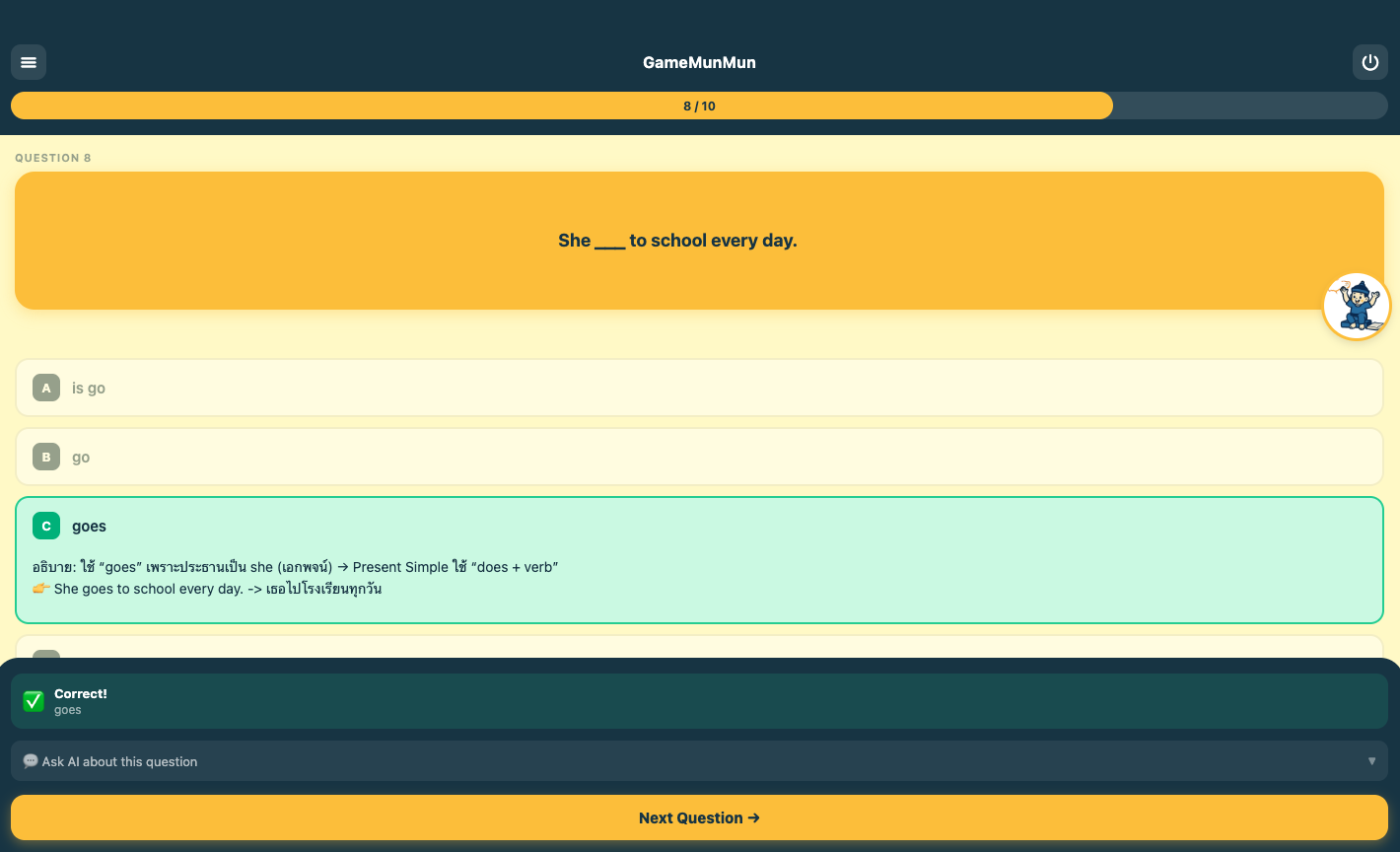Go to the Next Question
The height and width of the screenshot is (852, 1400).
699,817
